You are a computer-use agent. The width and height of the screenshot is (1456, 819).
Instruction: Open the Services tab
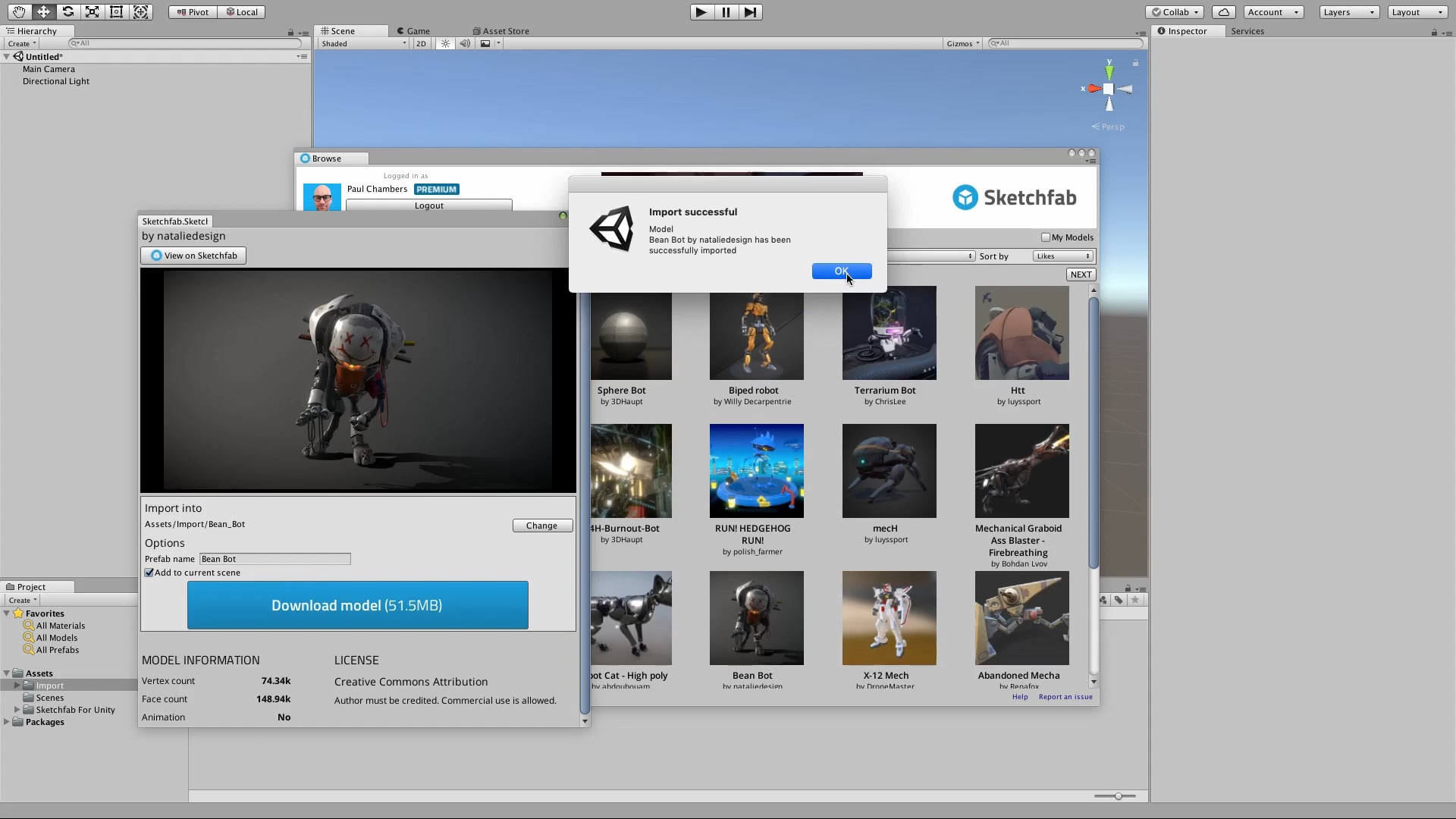(x=1248, y=31)
